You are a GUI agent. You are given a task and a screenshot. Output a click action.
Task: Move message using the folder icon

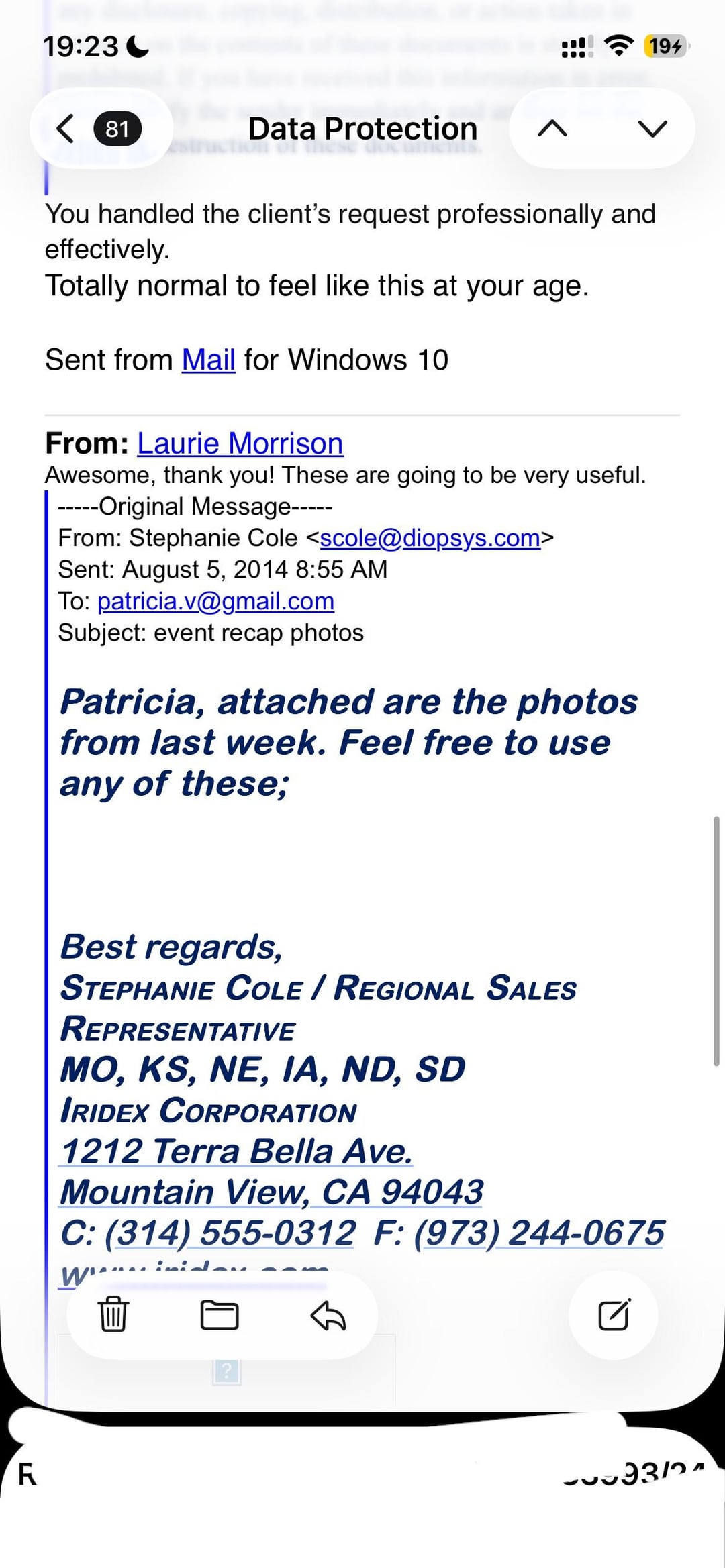(220, 1314)
